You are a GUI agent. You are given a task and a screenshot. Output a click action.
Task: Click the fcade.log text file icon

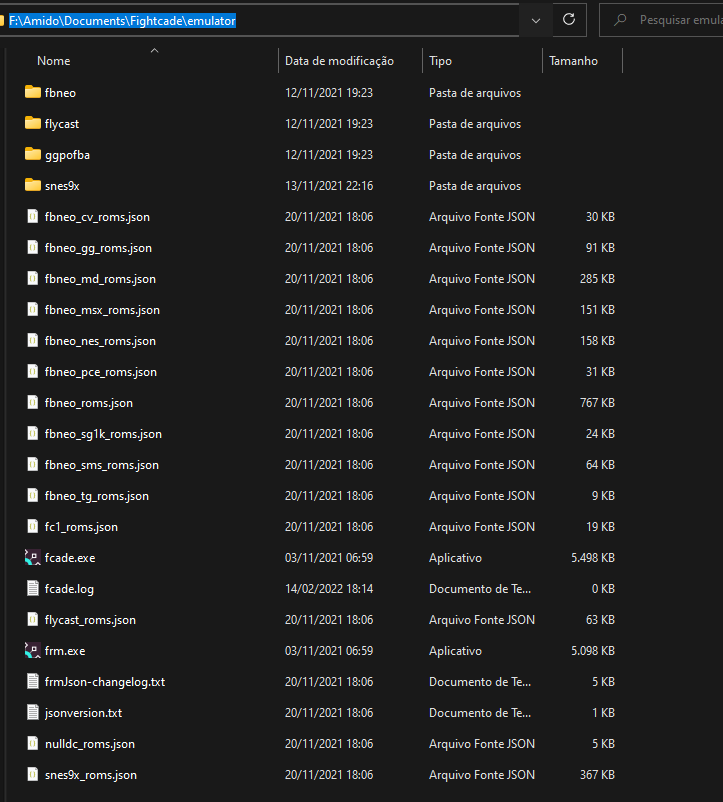(x=33, y=589)
